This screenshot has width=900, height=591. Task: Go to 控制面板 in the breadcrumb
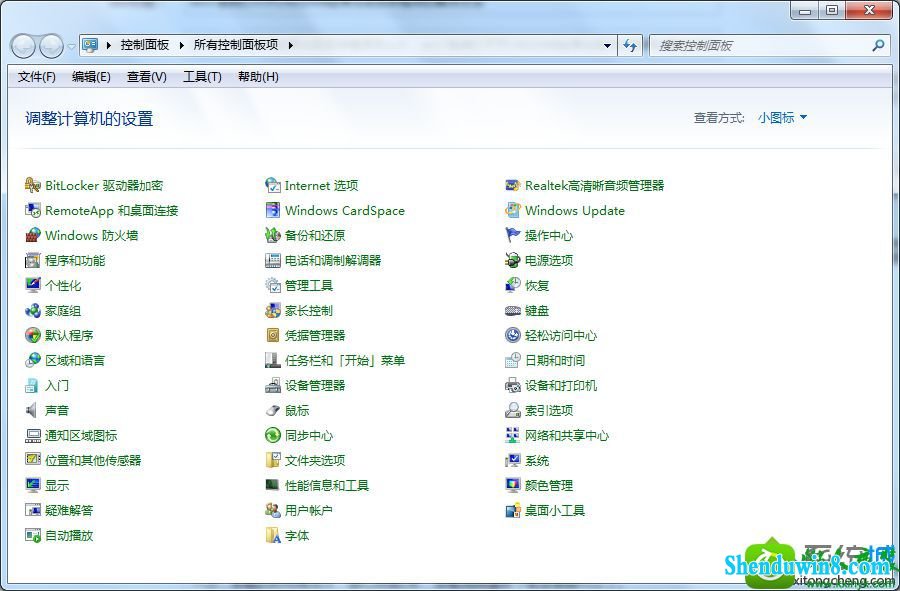(x=145, y=45)
